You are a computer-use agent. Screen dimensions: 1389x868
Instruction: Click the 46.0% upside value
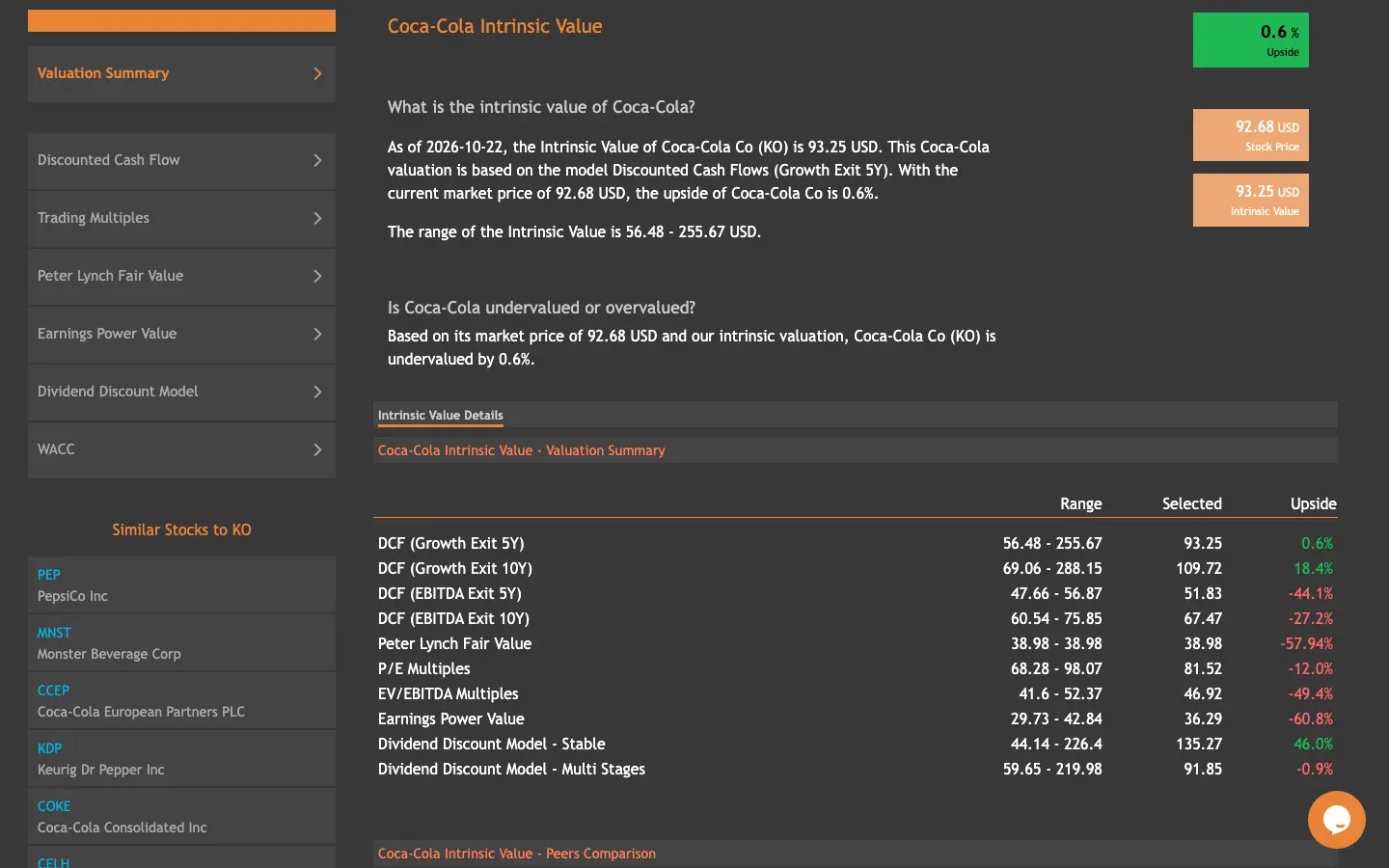point(1313,744)
